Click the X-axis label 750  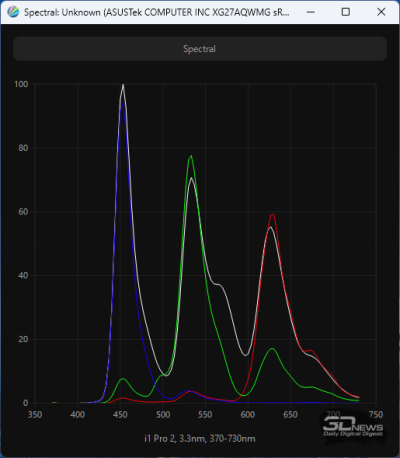coord(376,415)
